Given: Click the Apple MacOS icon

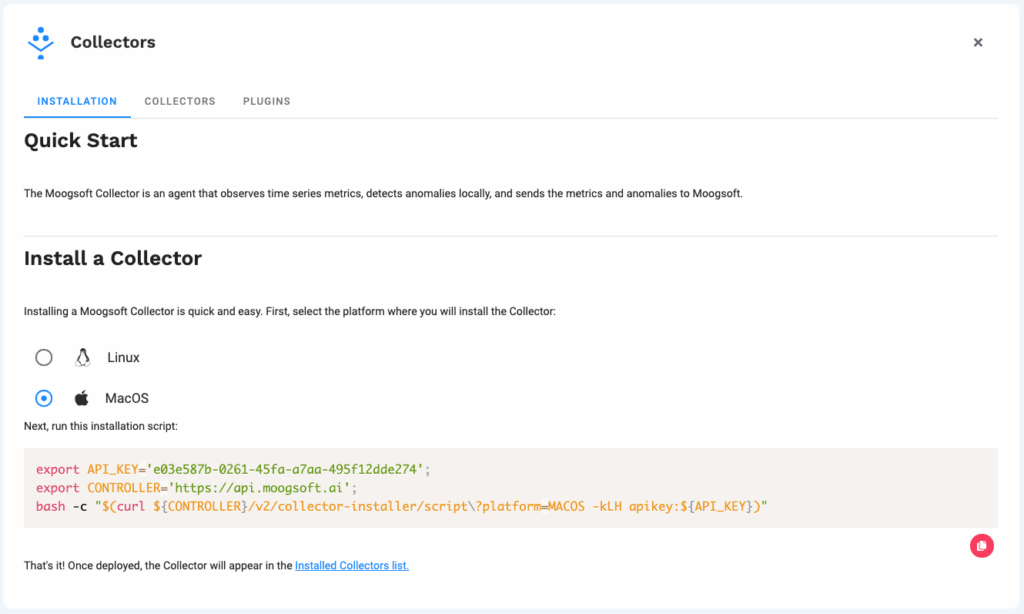Looking at the screenshot, I should click(x=82, y=398).
